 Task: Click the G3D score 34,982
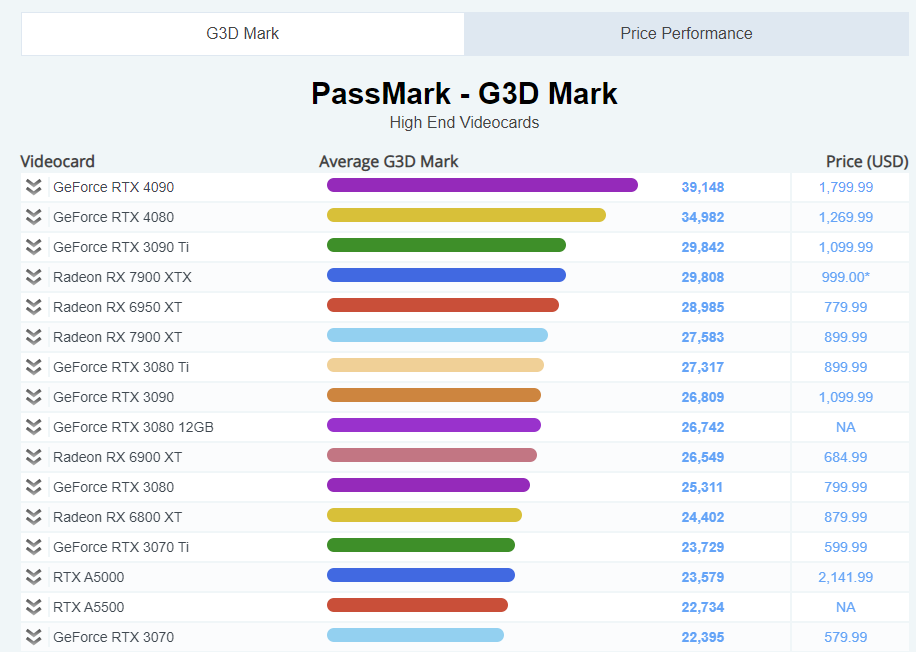click(x=703, y=217)
